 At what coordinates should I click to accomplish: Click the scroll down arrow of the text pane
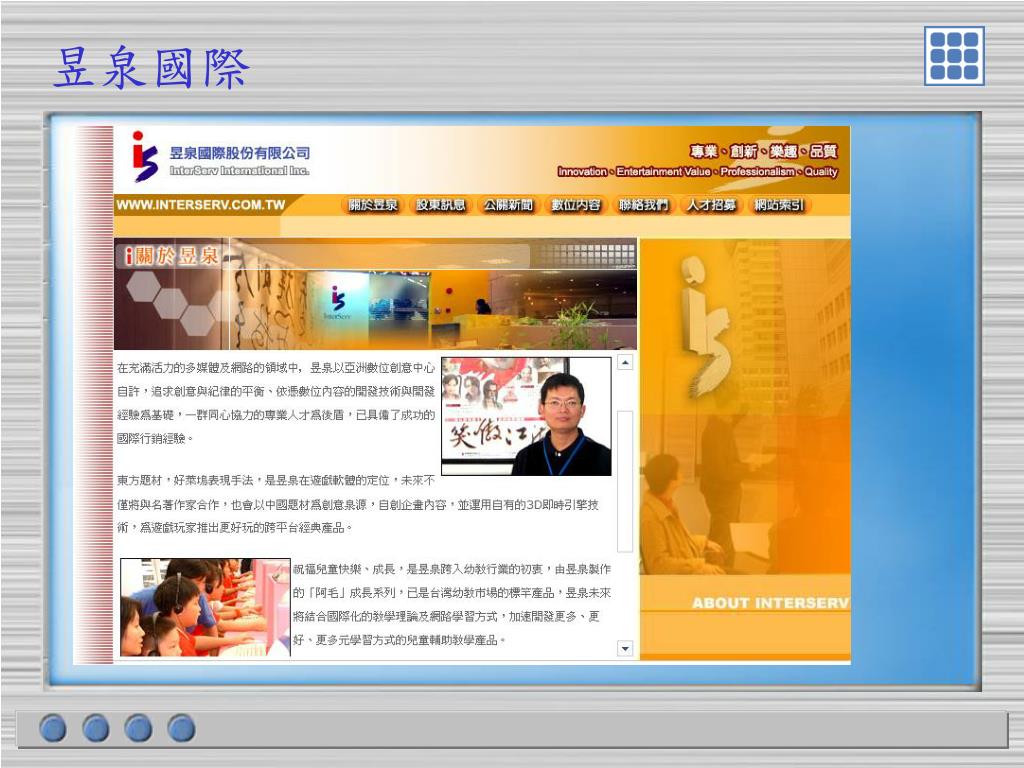(625, 648)
